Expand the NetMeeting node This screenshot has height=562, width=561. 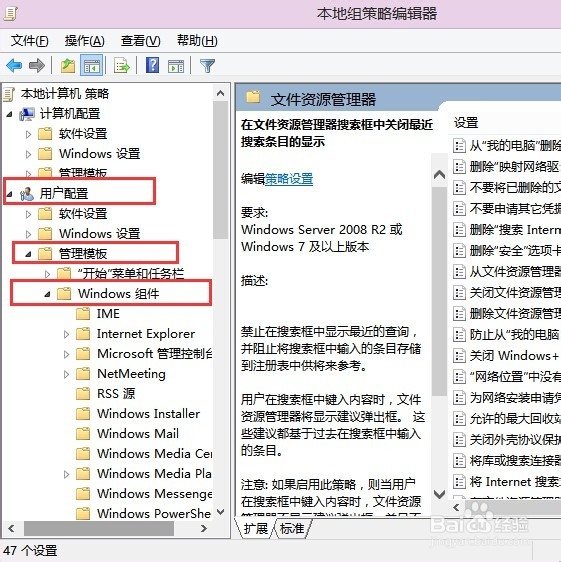66,374
